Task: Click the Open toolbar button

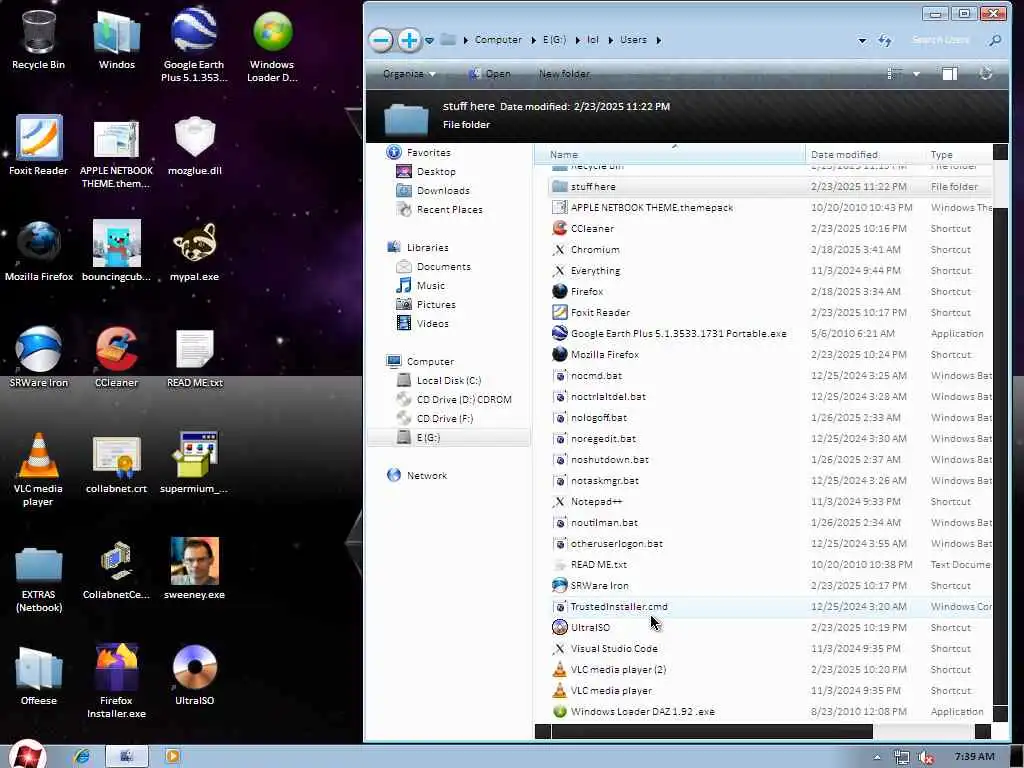Action: point(490,74)
